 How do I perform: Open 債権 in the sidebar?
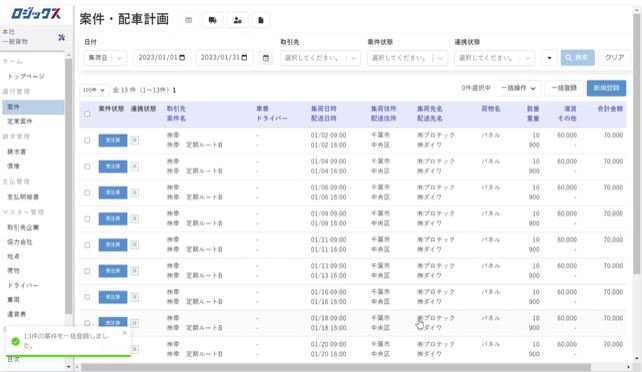coord(13,166)
